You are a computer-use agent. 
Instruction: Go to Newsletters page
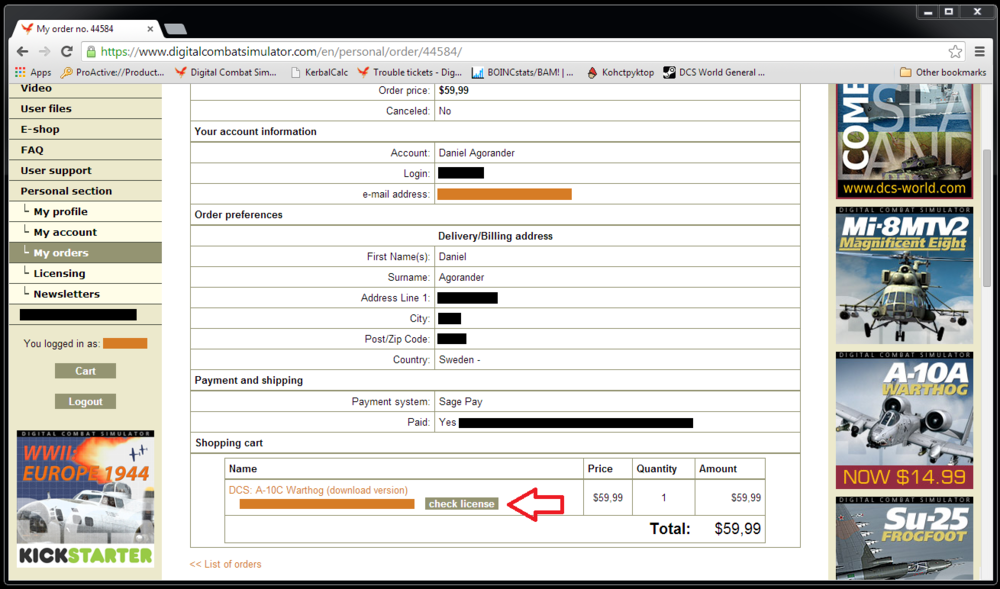[85, 294]
